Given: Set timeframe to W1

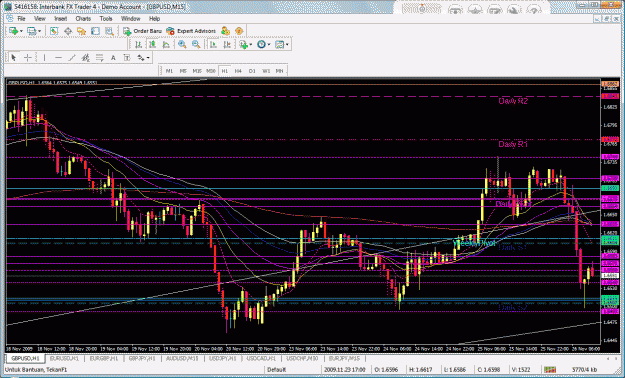Looking at the screenshot, I should tap(266, 71).
